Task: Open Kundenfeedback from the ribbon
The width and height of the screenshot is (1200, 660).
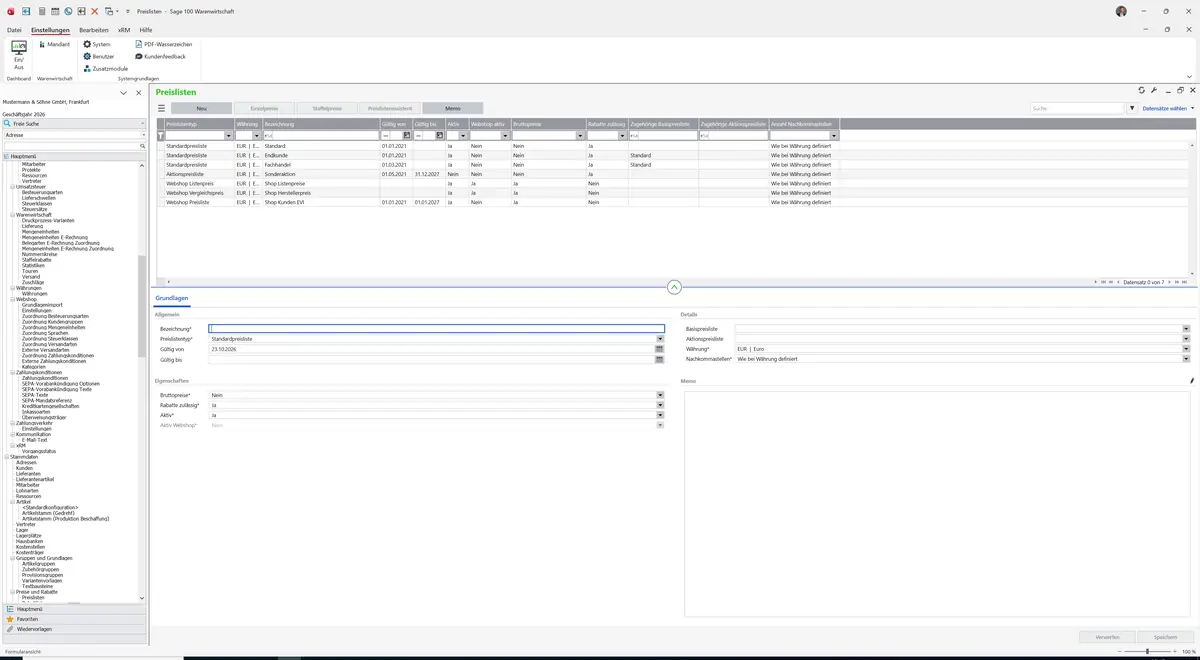Action: click(160, 56)
